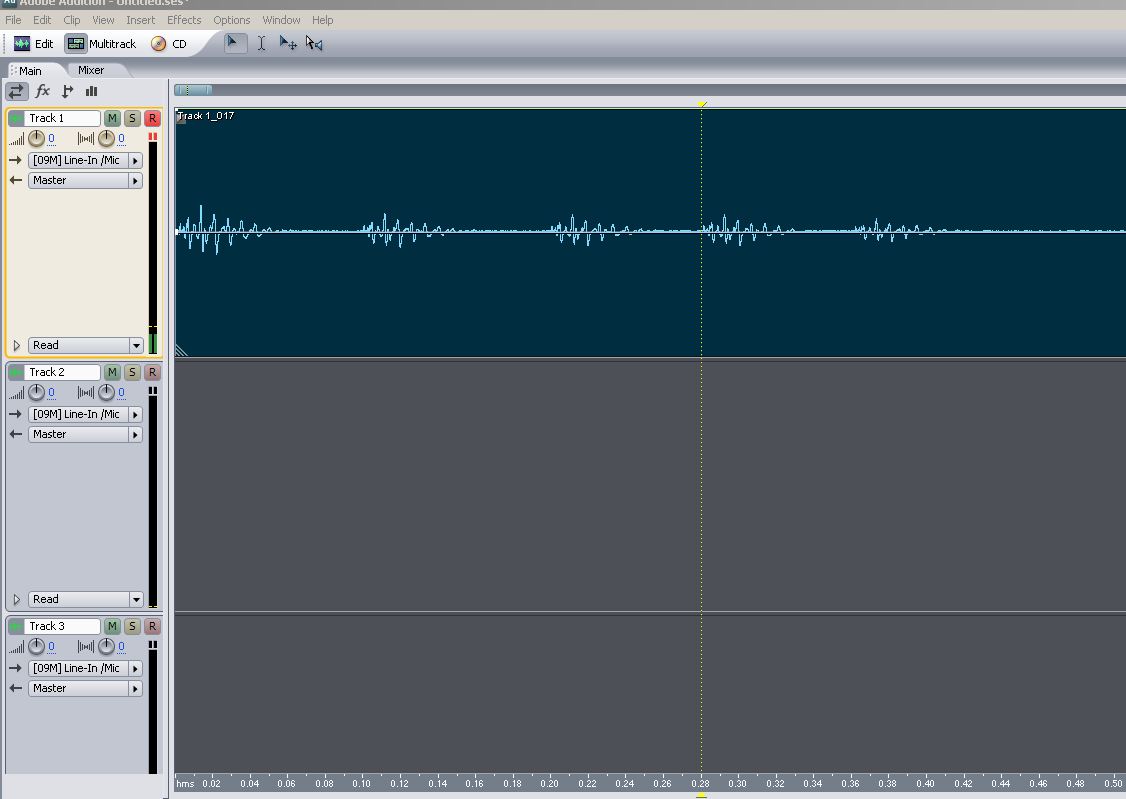Open CD view
Viewport: 1126px width, 799px height.
click(169, 44)
